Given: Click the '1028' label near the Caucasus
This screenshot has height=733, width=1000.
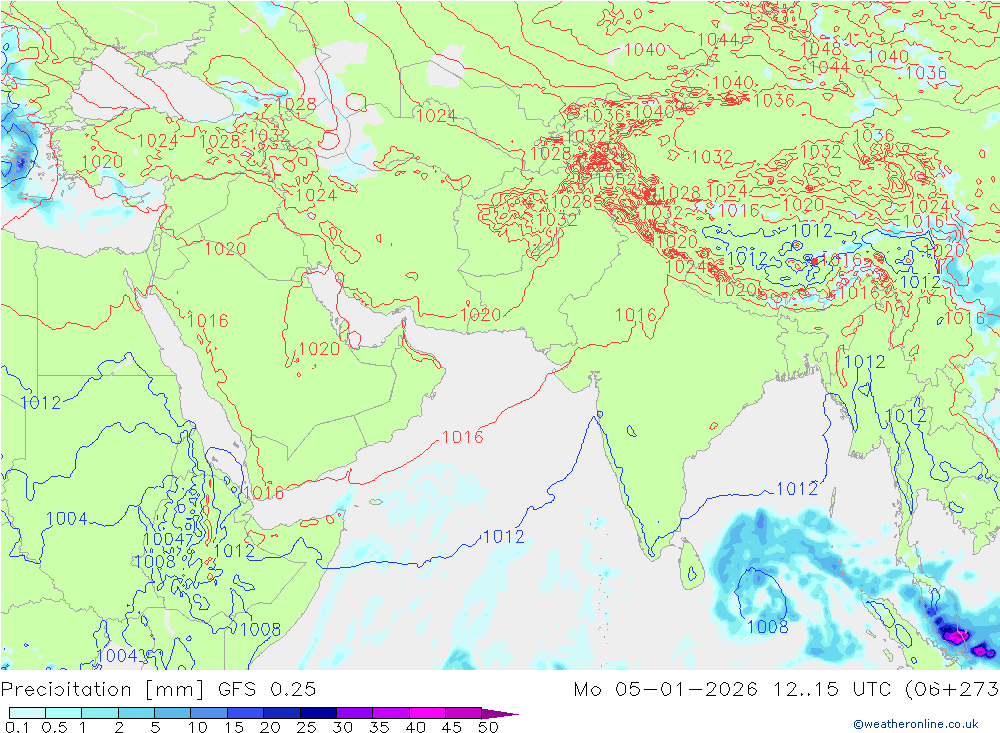Looking at the screenshot, I should (x=296, y=103).
